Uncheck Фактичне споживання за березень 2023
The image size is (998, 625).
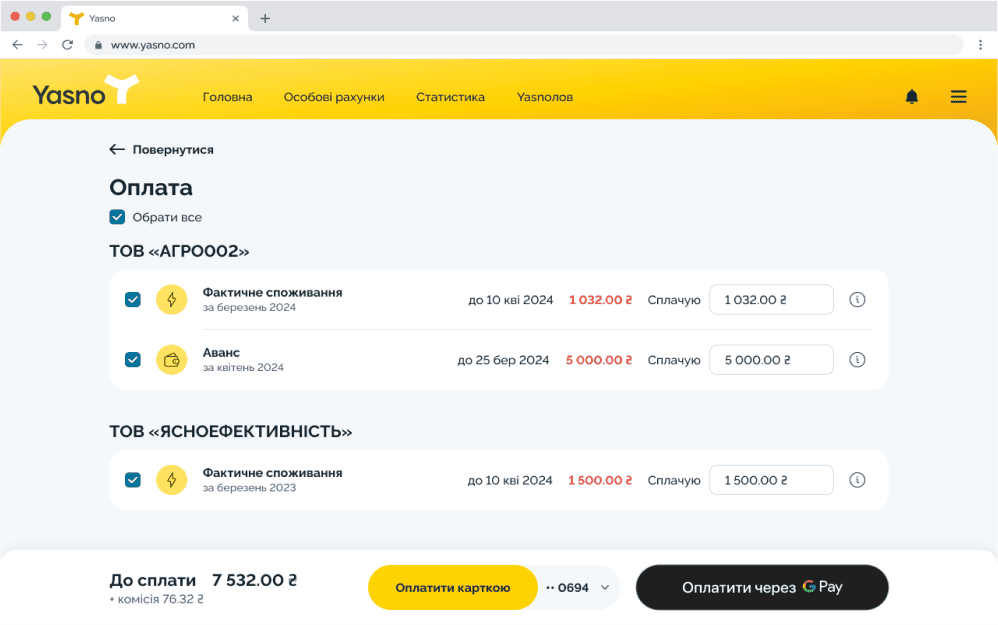132,481
